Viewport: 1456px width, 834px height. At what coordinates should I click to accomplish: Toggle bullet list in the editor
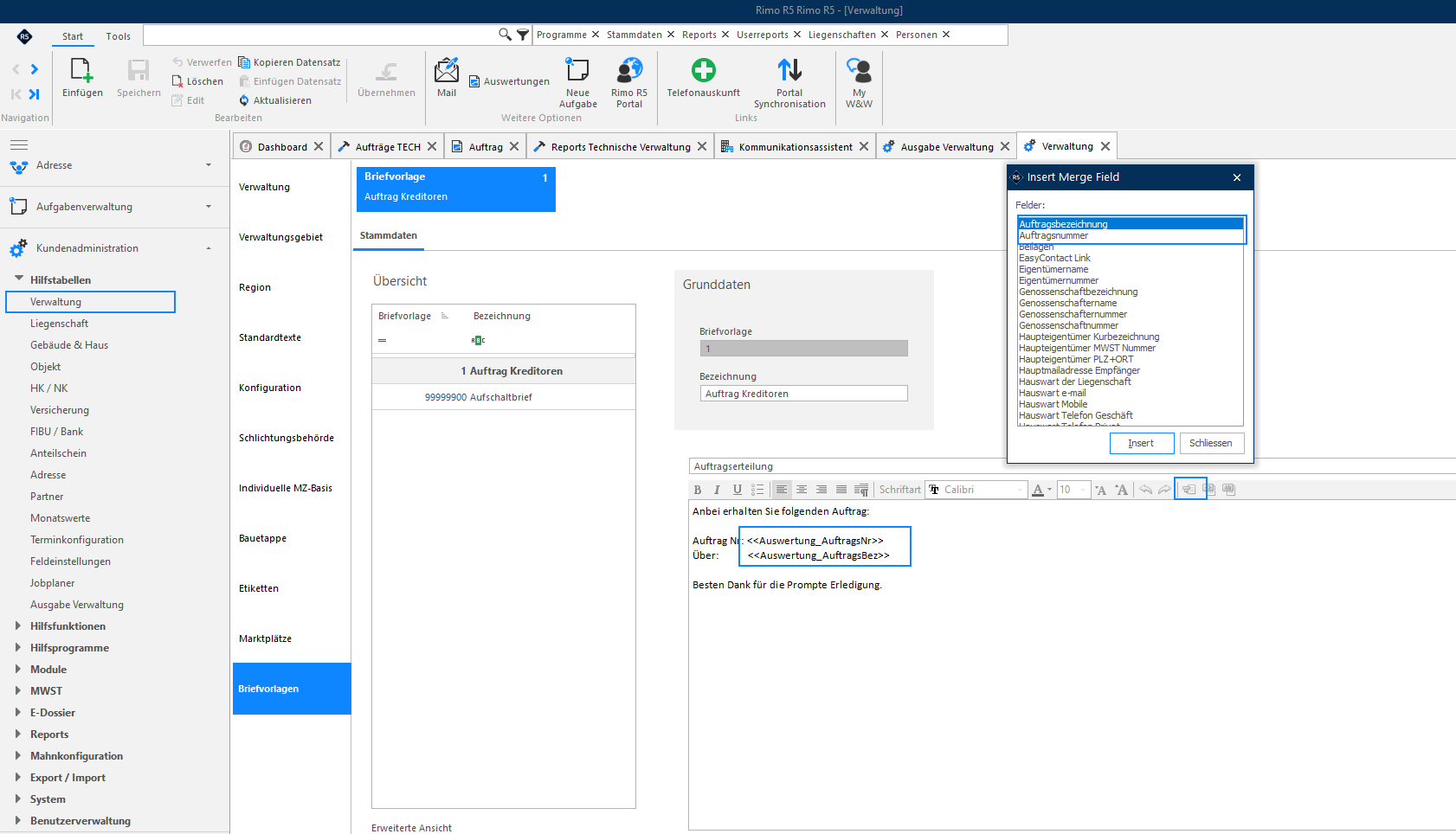[757, 490]
